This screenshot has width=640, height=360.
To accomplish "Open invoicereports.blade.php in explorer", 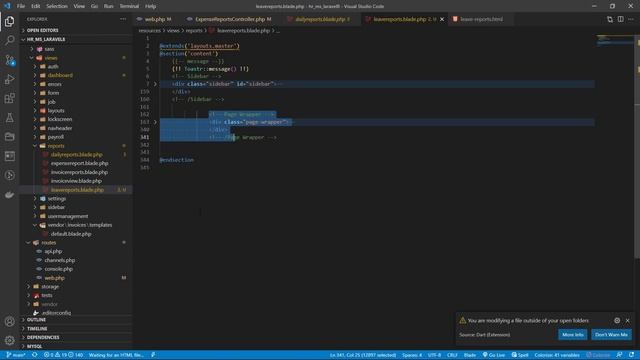I will [79, 172].
